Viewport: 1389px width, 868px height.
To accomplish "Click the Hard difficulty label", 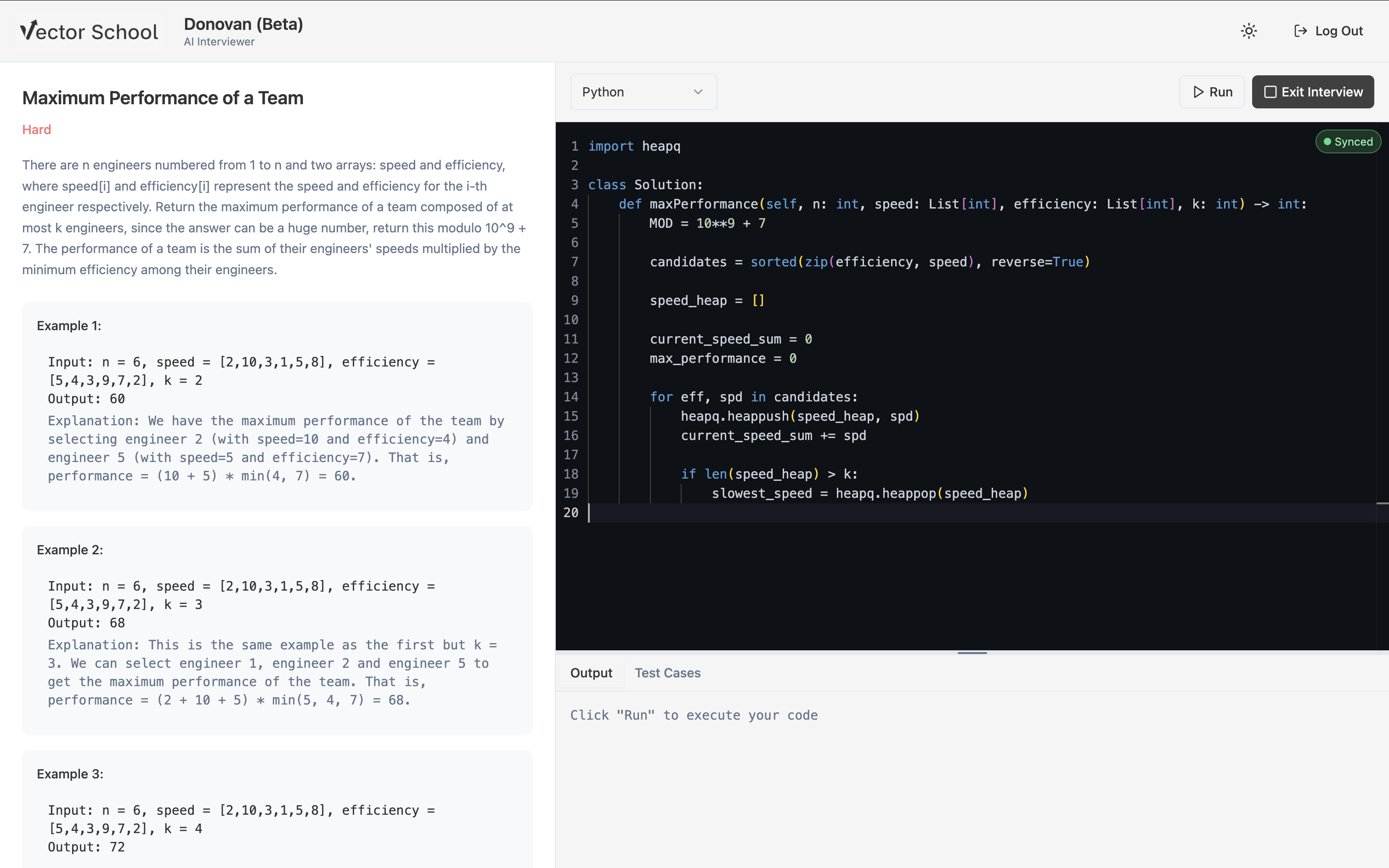I will coord(36,130).
